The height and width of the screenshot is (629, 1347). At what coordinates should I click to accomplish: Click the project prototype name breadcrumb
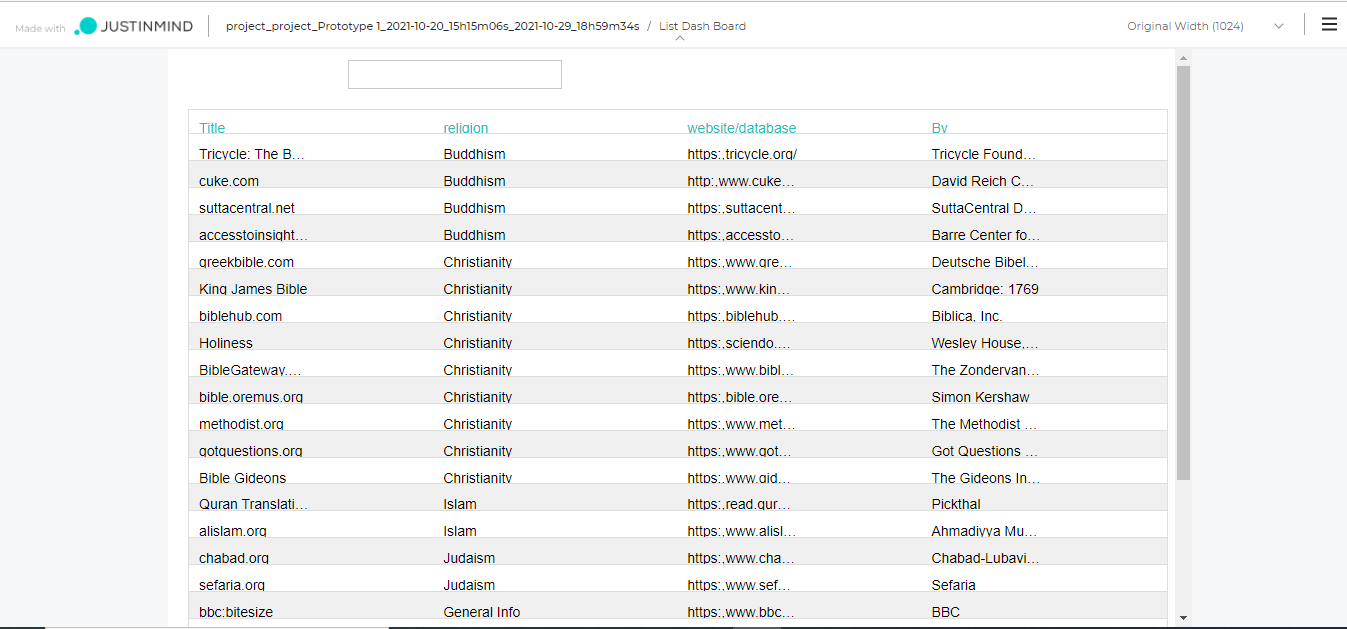[432, 27]
